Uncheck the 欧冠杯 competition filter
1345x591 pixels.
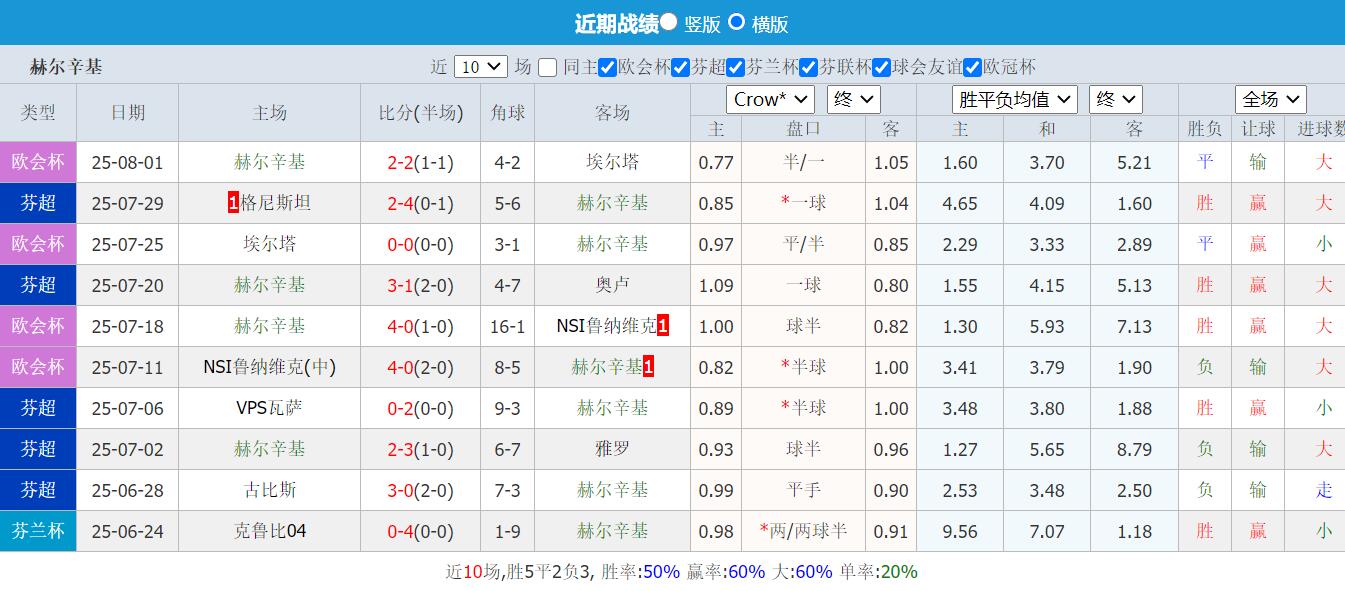tap(972, 68)
